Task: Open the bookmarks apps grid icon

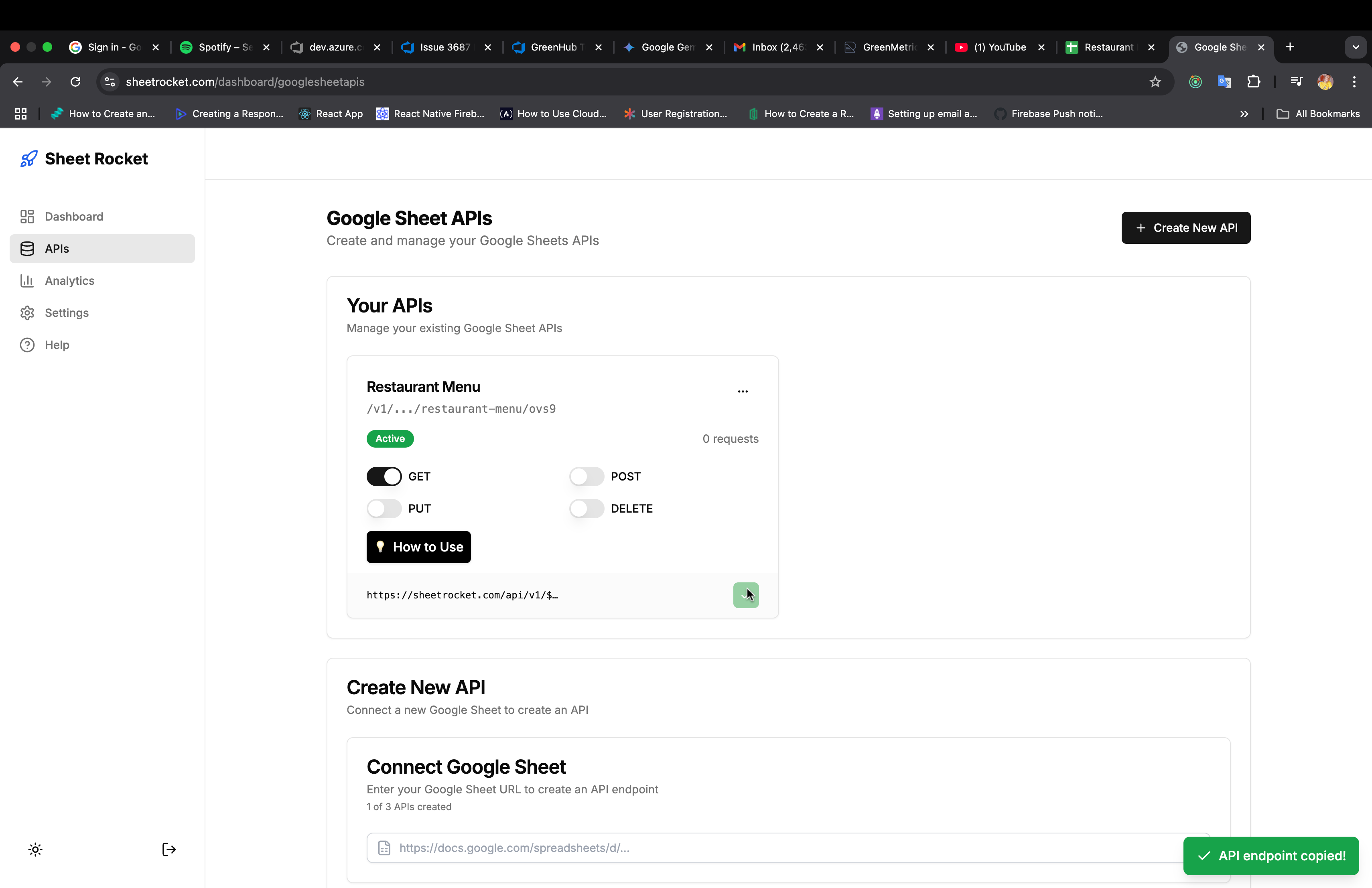Action: click(21, 114)
